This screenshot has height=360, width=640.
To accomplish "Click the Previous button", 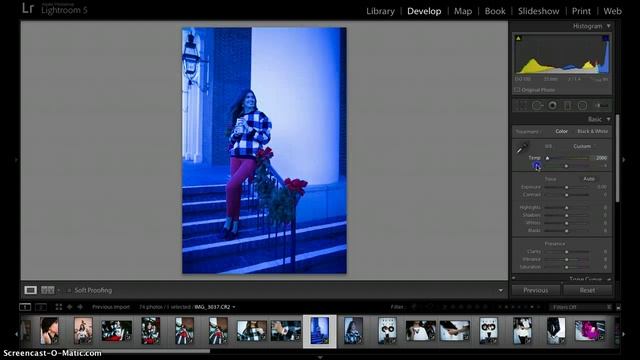I will tap(536, 290).
